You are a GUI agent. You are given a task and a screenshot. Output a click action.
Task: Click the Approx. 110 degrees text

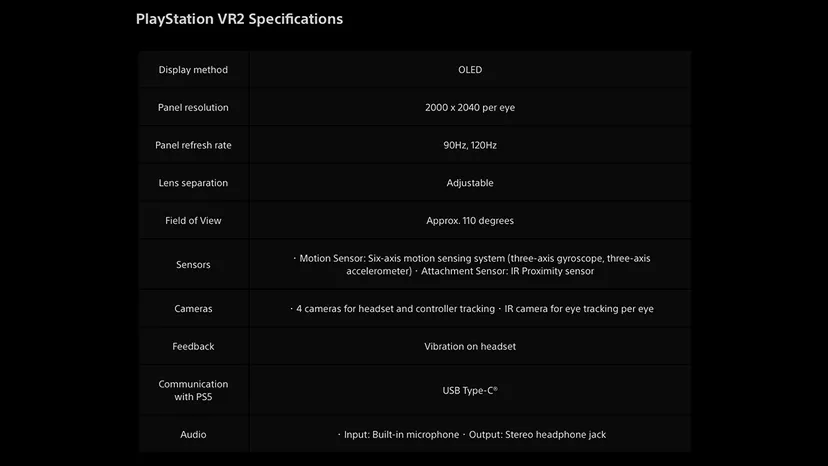pyautogui.click(x=470, y=221)
